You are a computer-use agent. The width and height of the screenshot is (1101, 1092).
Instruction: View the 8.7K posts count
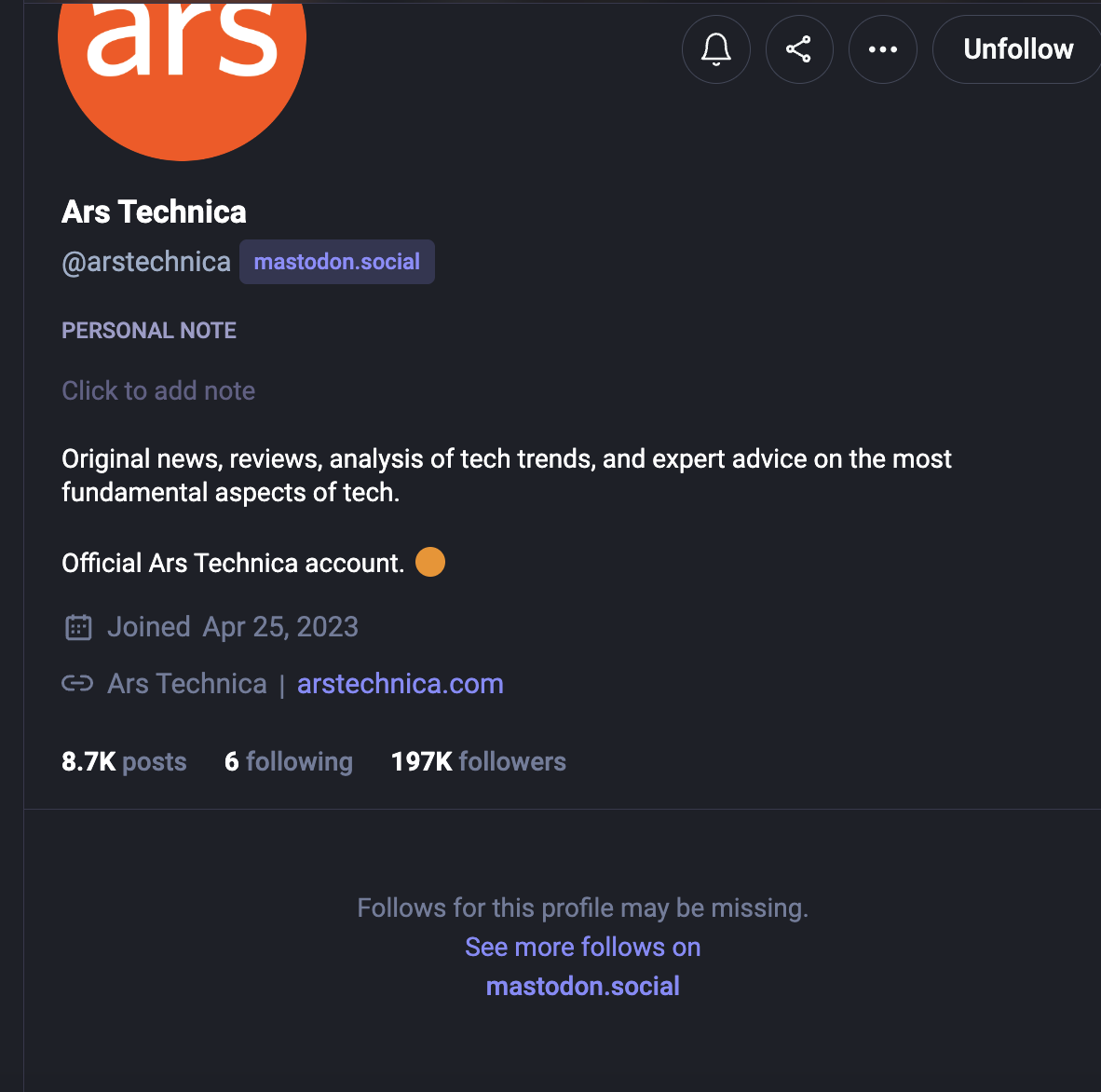(x=124, y=761)
